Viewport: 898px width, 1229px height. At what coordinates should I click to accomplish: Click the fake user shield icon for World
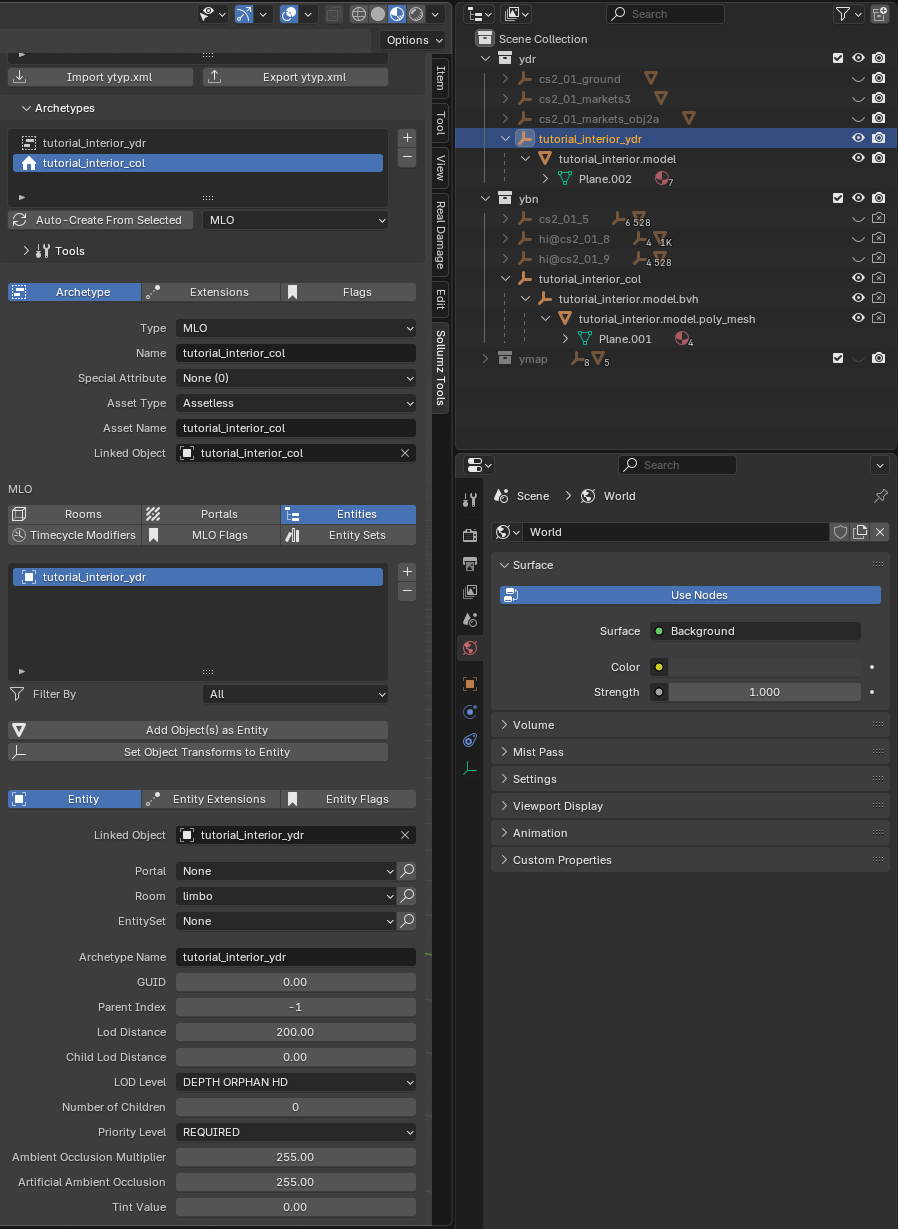(841, 532)
